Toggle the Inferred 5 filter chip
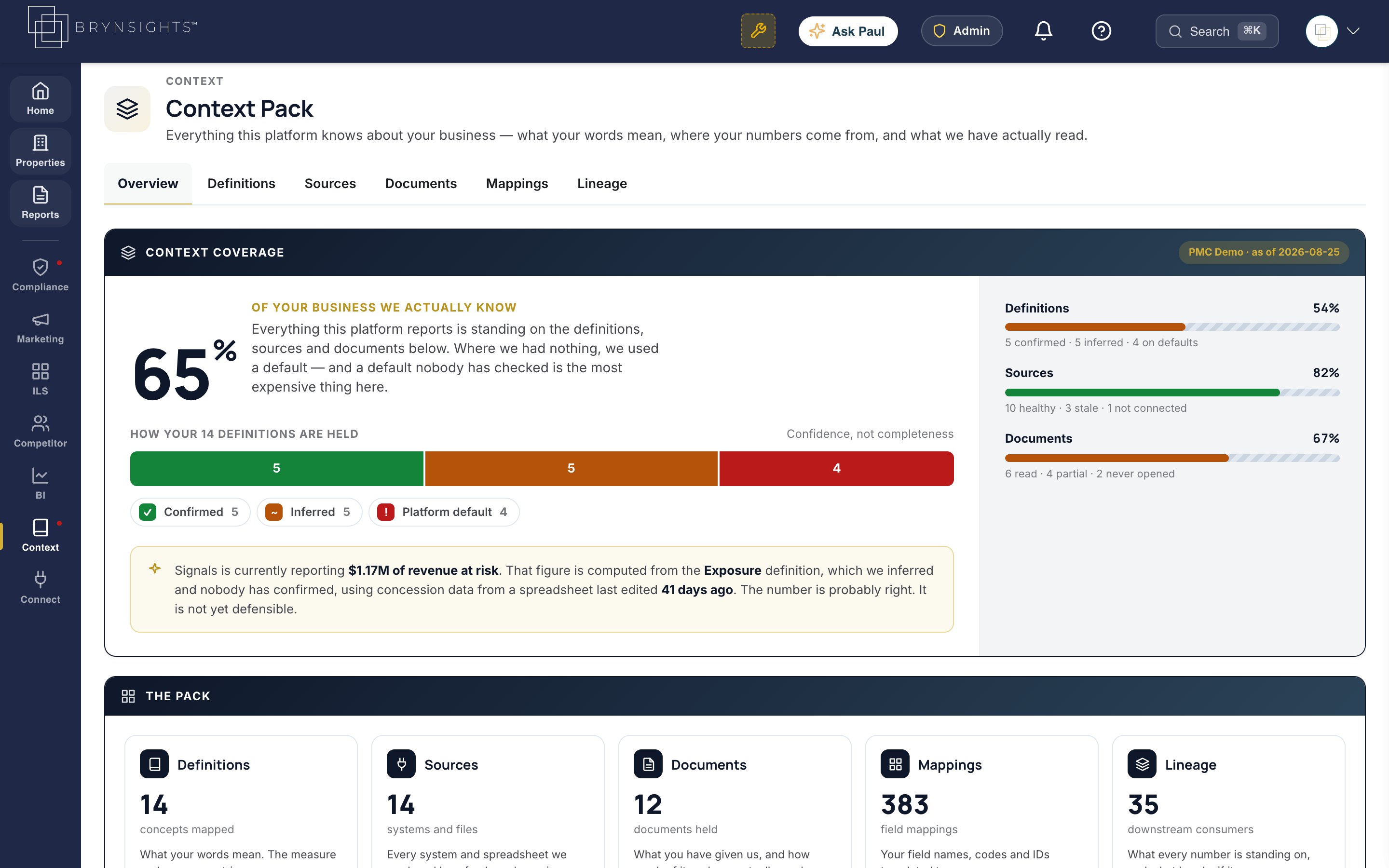The image size is (1389, 868). point(309,512)
